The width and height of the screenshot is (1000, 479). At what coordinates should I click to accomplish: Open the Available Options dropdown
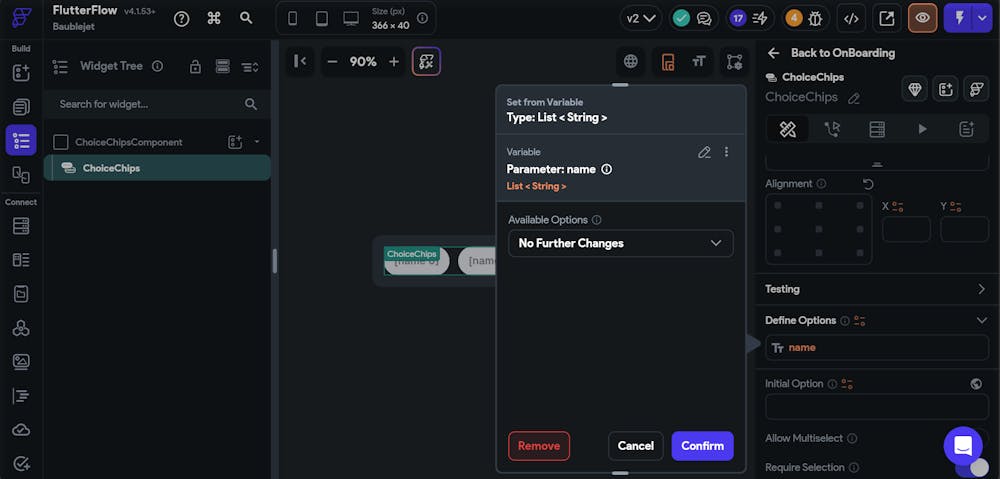620,243
